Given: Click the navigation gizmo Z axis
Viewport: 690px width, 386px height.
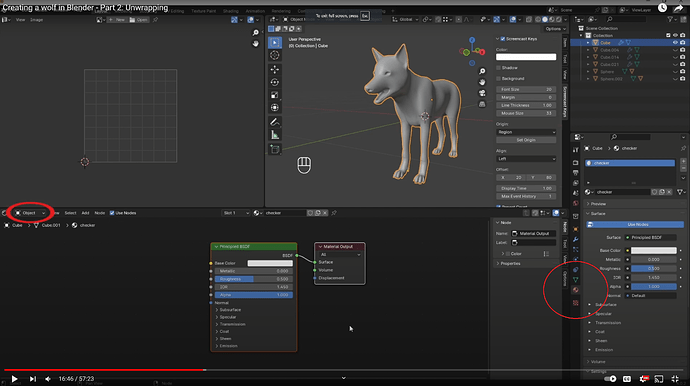Looking at the screenshot, I should pyautogui.click(x=472, y=40).
